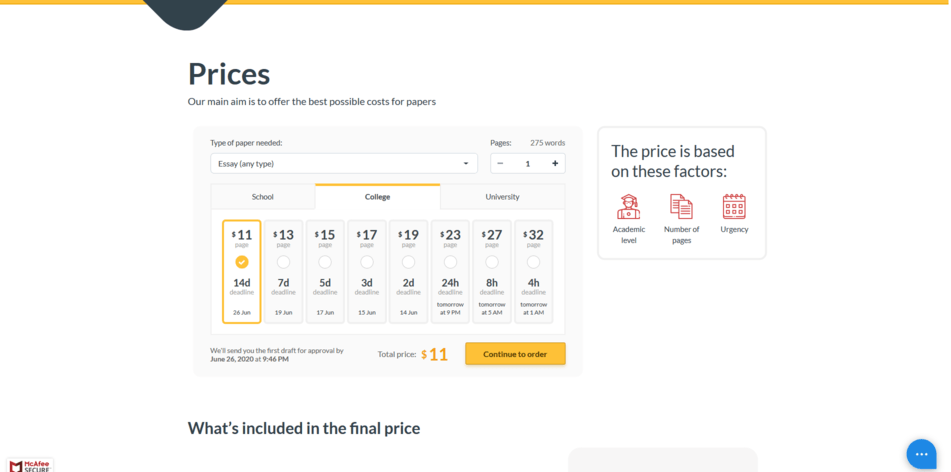Select the College tab

tap(377, 197)
